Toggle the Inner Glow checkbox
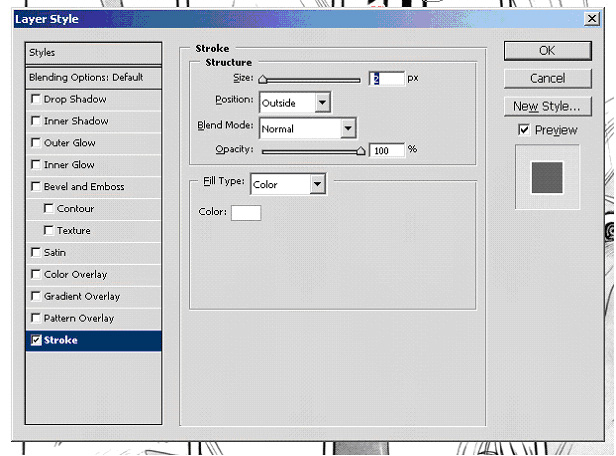Image resolution: width=616 pixels, height=456 pixels. (36, 165)
